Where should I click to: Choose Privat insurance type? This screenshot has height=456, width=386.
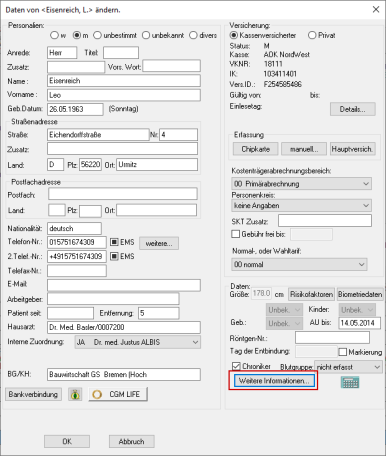click(x=312, y=35)
